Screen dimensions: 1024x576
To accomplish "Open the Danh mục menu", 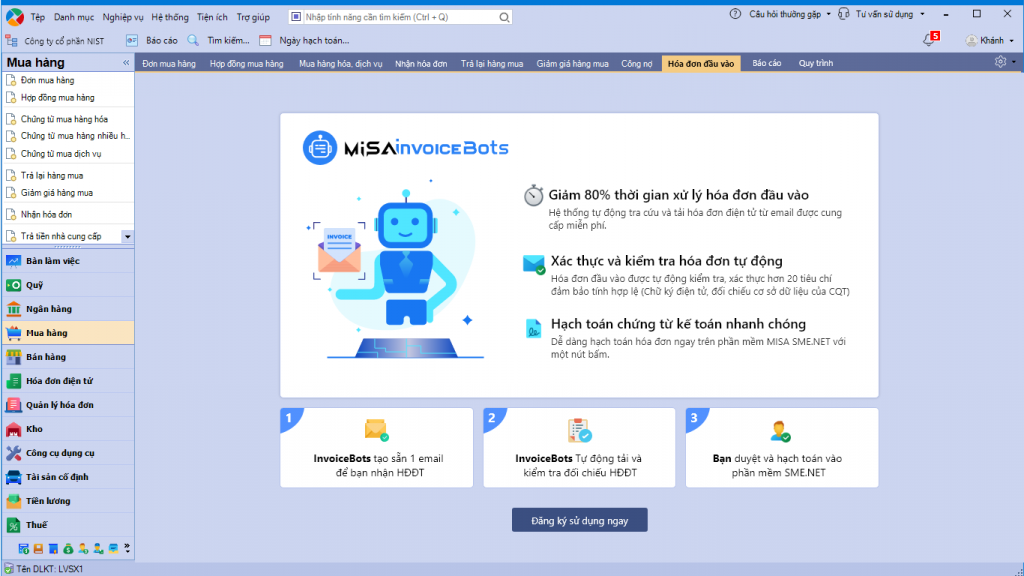I will pos(74,17).
